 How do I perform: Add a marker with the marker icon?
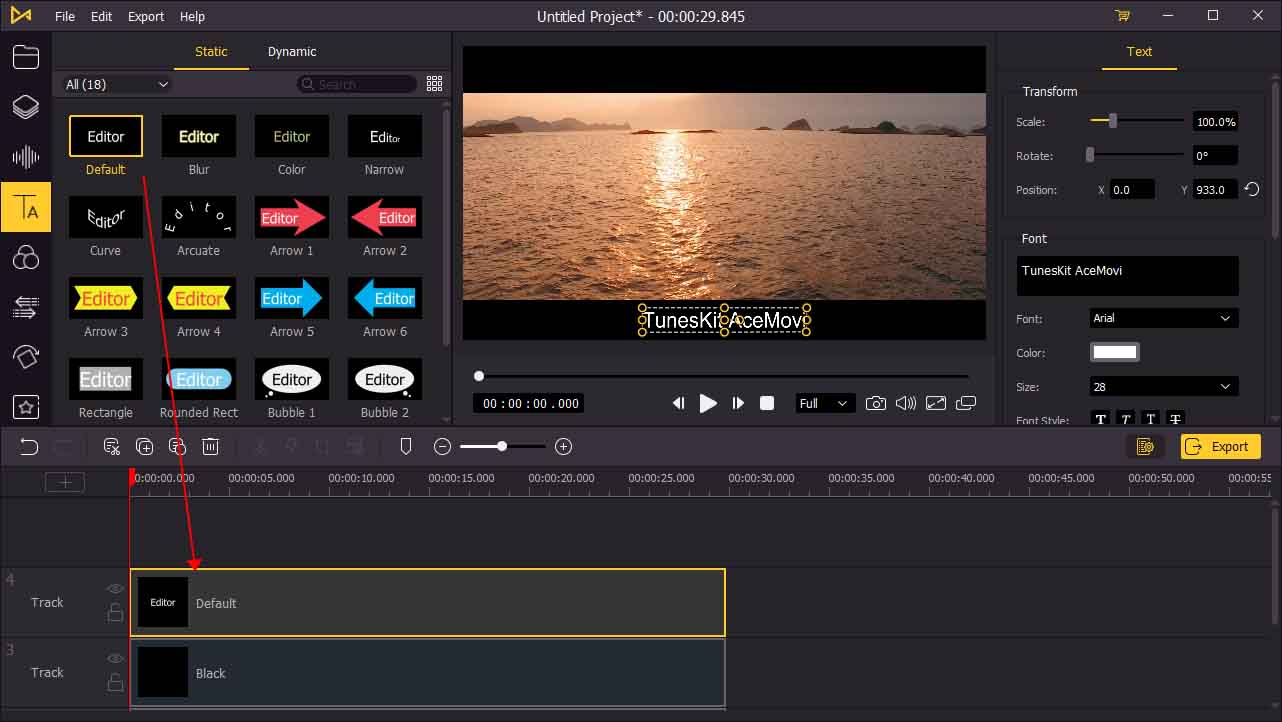[406, 447]
